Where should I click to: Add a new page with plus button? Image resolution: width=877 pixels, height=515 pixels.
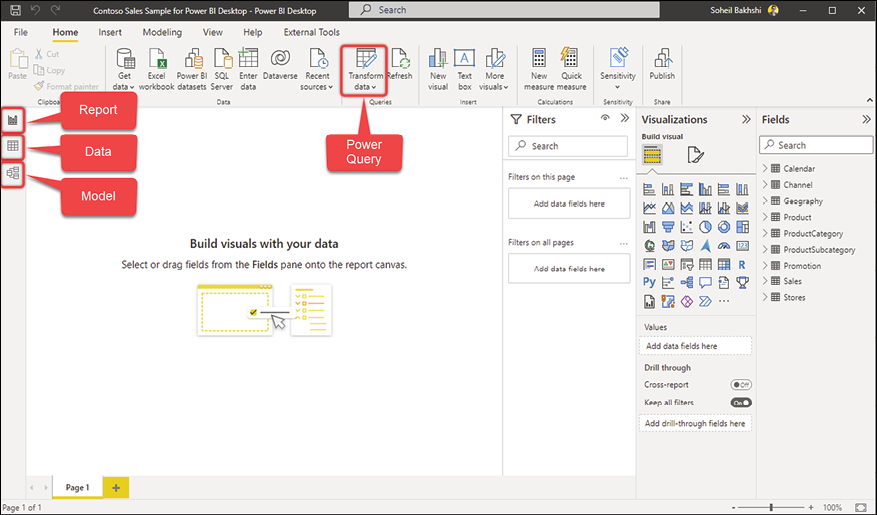116,488
